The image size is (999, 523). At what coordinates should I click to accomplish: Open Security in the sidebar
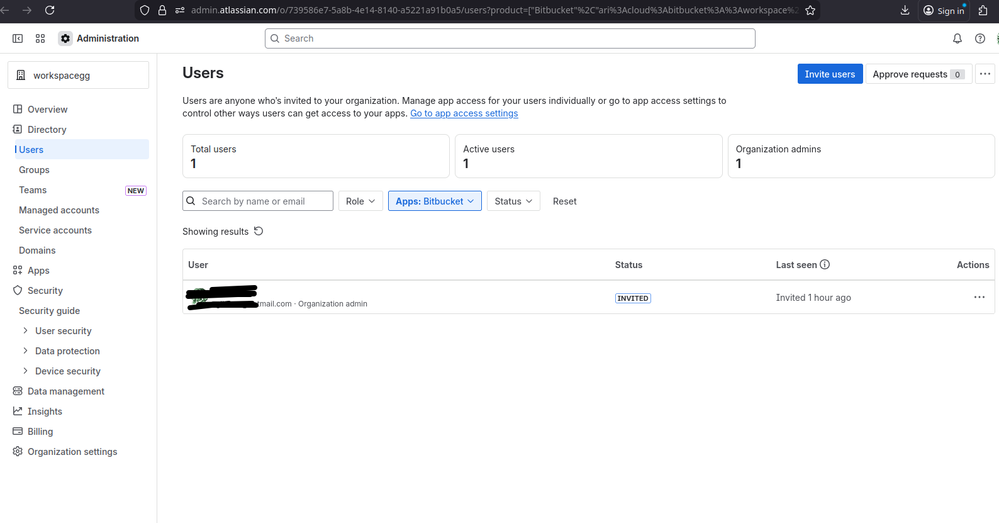click(x=45, y=290)
